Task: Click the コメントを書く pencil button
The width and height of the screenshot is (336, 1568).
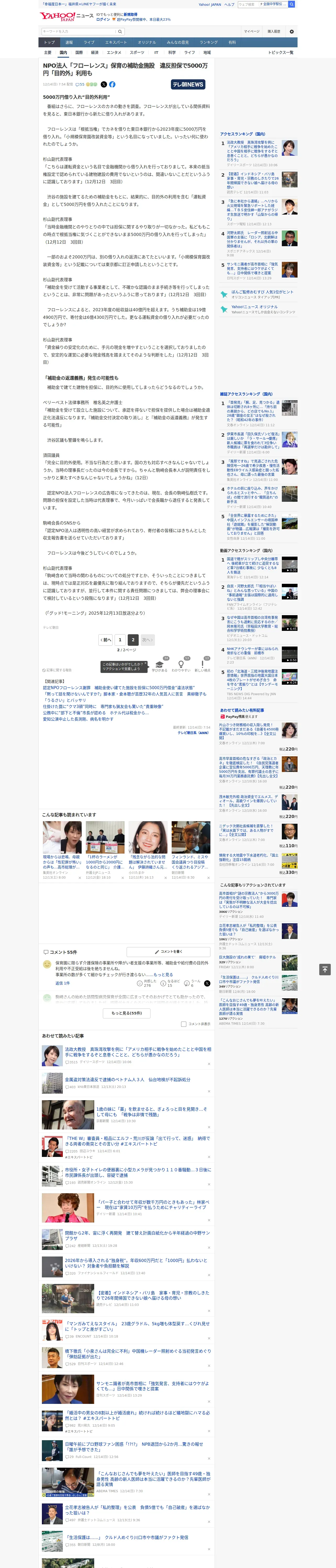Action: click(168, 952)
